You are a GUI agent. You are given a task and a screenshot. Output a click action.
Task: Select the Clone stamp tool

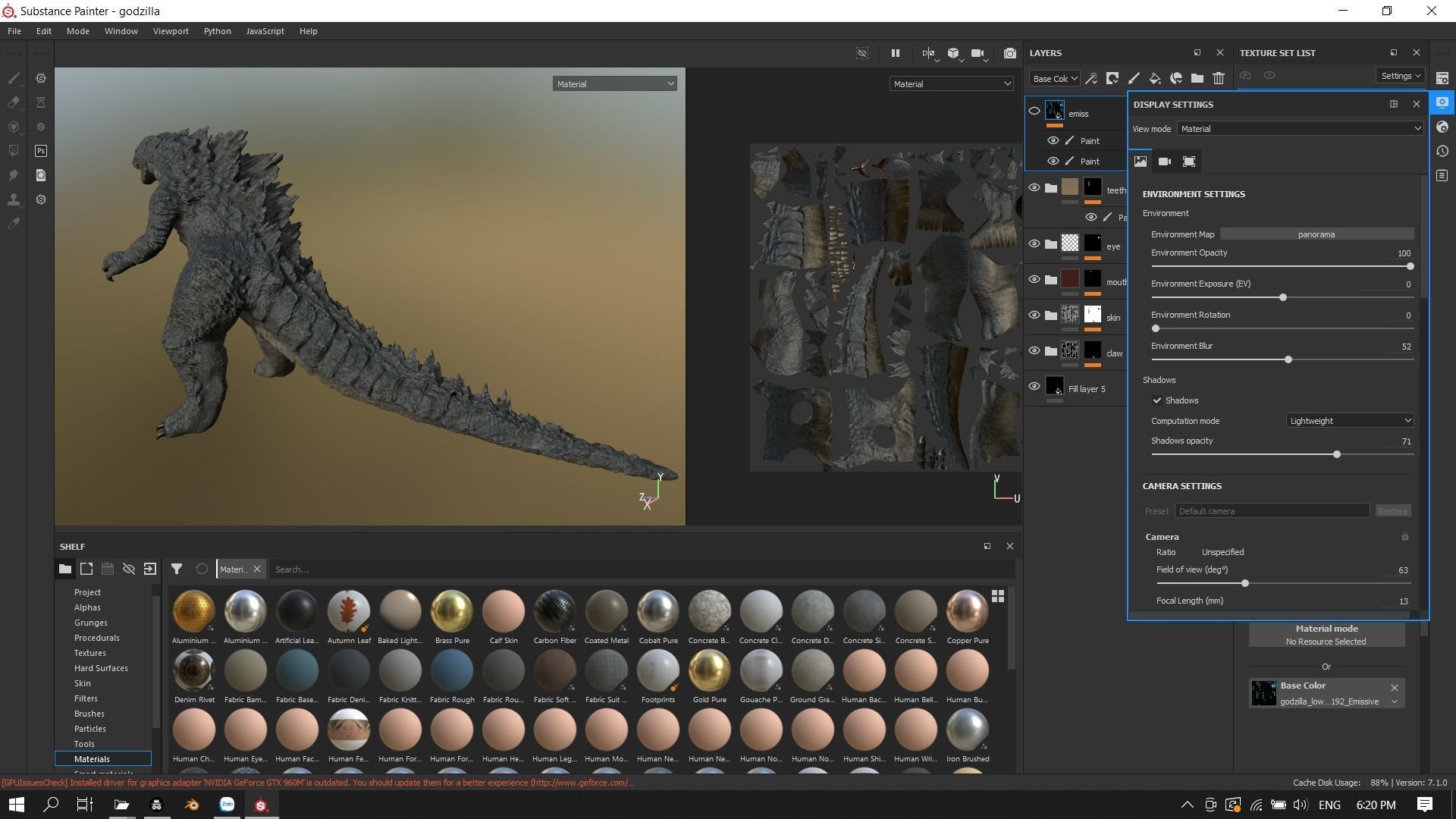14,199
